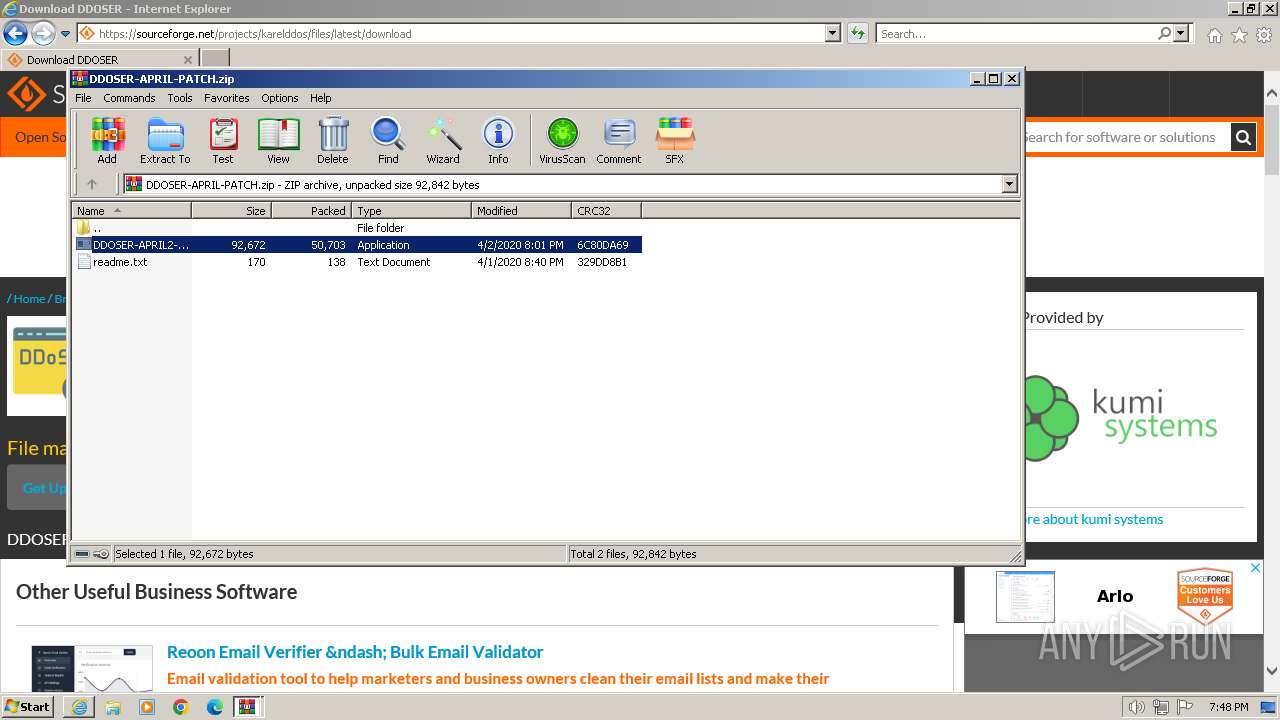The image size is (1280, 720).
Task: Open the Find magnifier tool
Action: coord(388,140)
